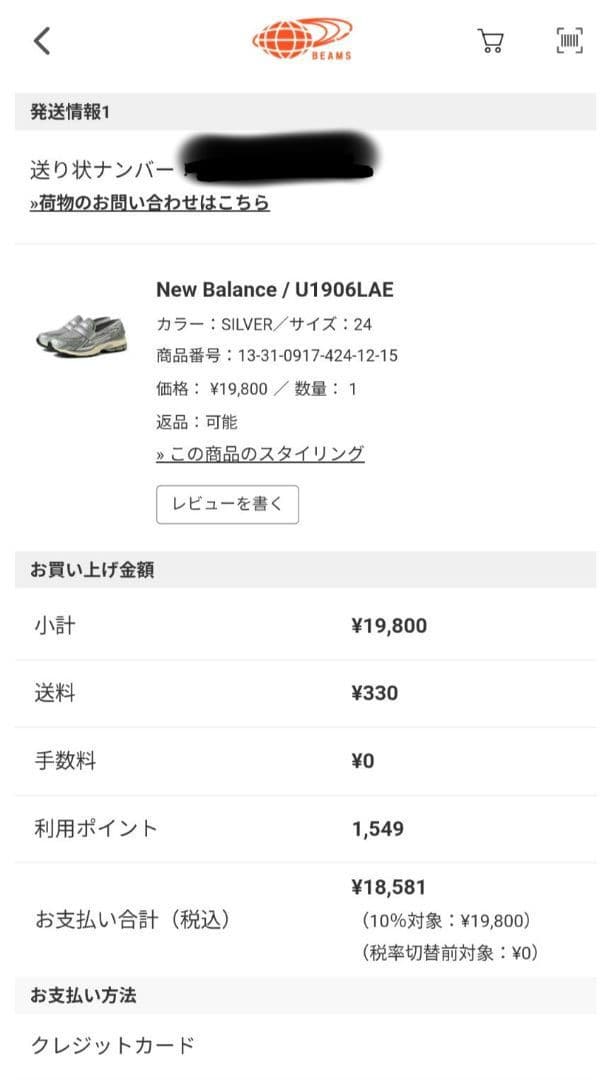Image resolution: width=611 pixels, height=1080 pixels.
Task: Select the 利用ポイント points value 1,549
Action: (375, 829)
